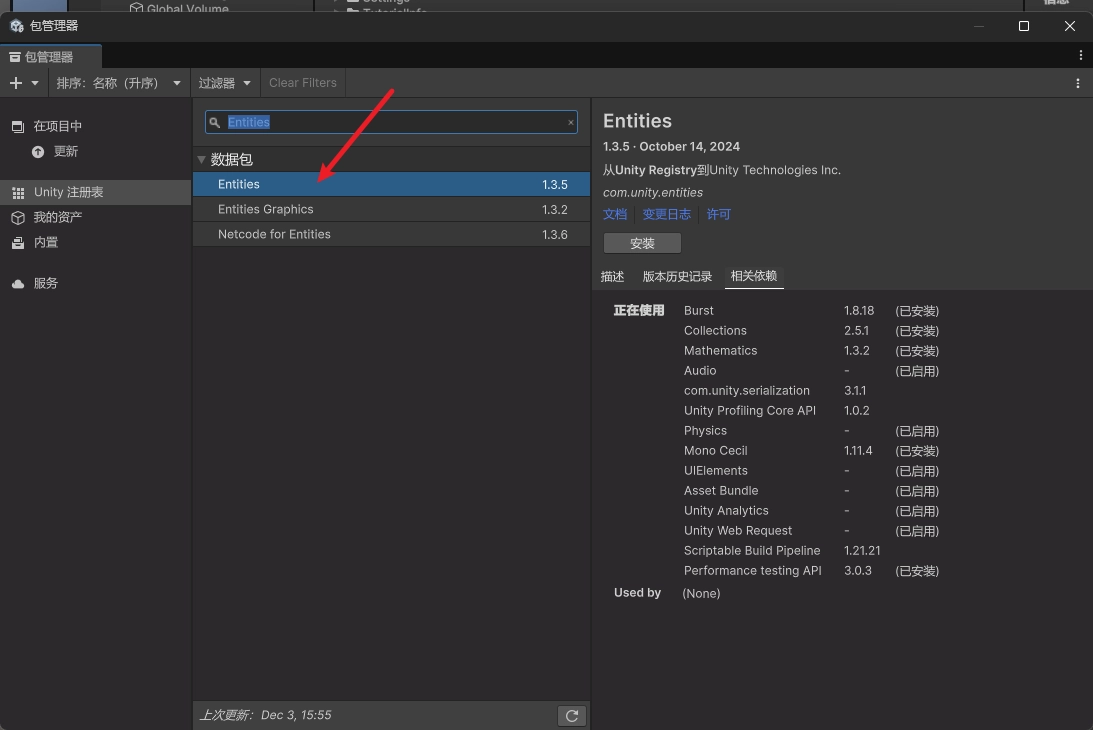The image size is (1093, 730).
Task: Close the 包管理器 window
Action: [x=1070, y=26]
